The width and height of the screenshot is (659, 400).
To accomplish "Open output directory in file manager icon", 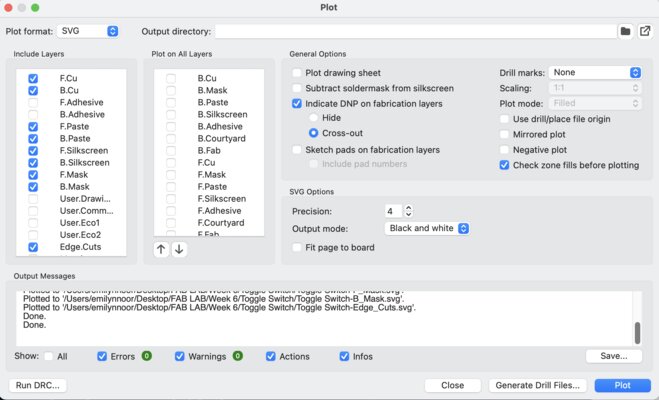I will [x=645, y=32].
